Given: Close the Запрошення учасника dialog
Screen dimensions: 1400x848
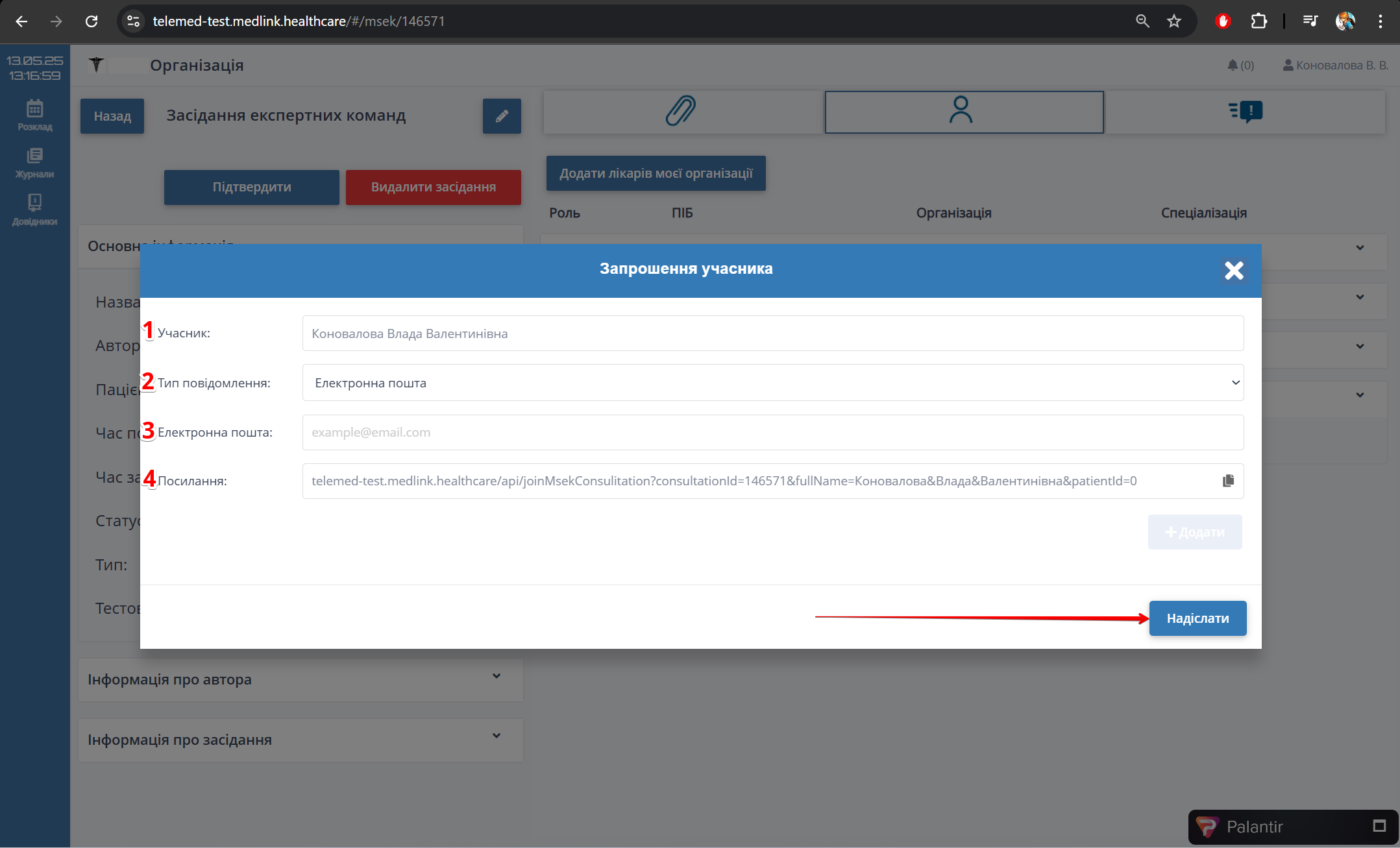Looking at the screenshot, I should (x=1233, y=270).
